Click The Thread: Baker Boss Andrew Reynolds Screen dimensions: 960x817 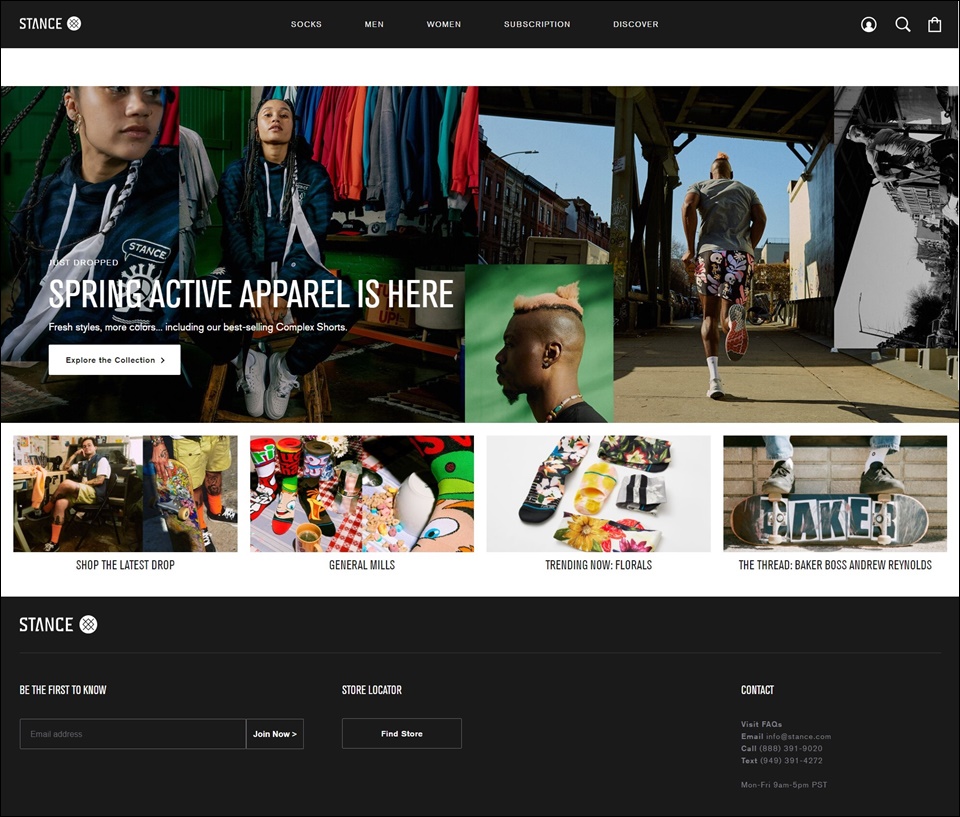click(x=835, y=565)
